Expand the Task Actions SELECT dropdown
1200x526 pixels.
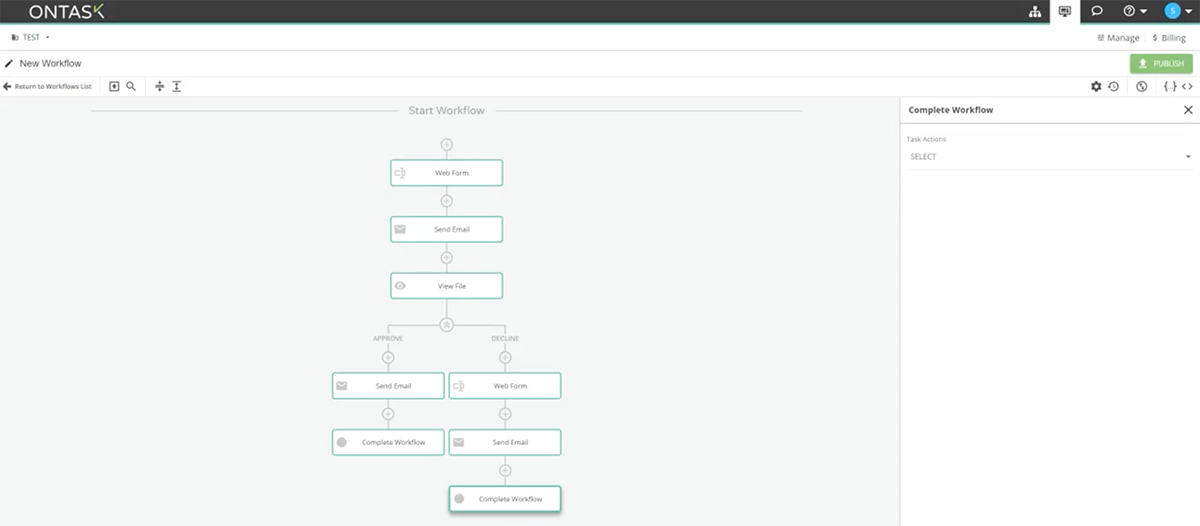point(1050,157)
